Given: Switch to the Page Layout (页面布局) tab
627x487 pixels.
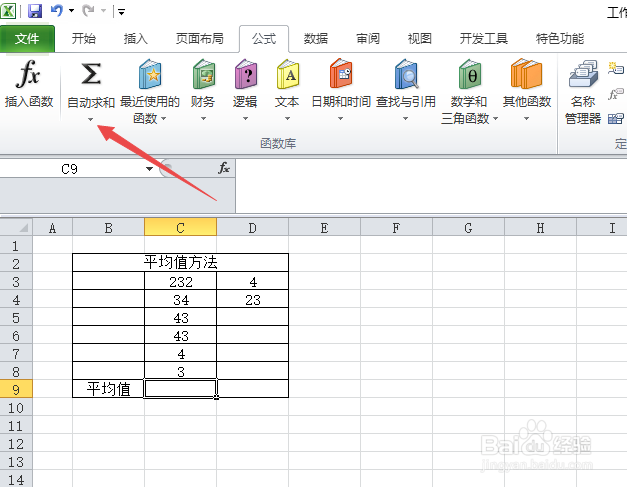Looking at the screenshot, I should point(200,39).
